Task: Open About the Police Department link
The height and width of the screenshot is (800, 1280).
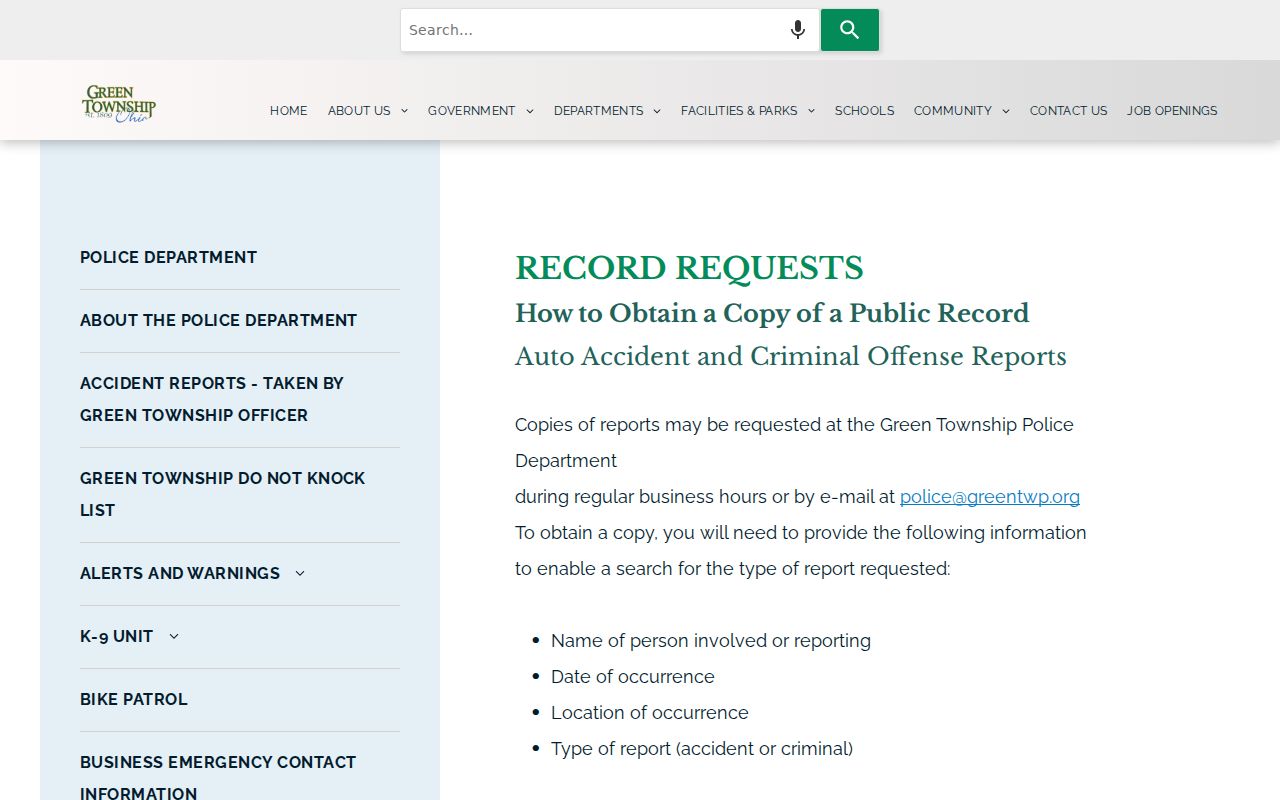Action: click(218, 320)
